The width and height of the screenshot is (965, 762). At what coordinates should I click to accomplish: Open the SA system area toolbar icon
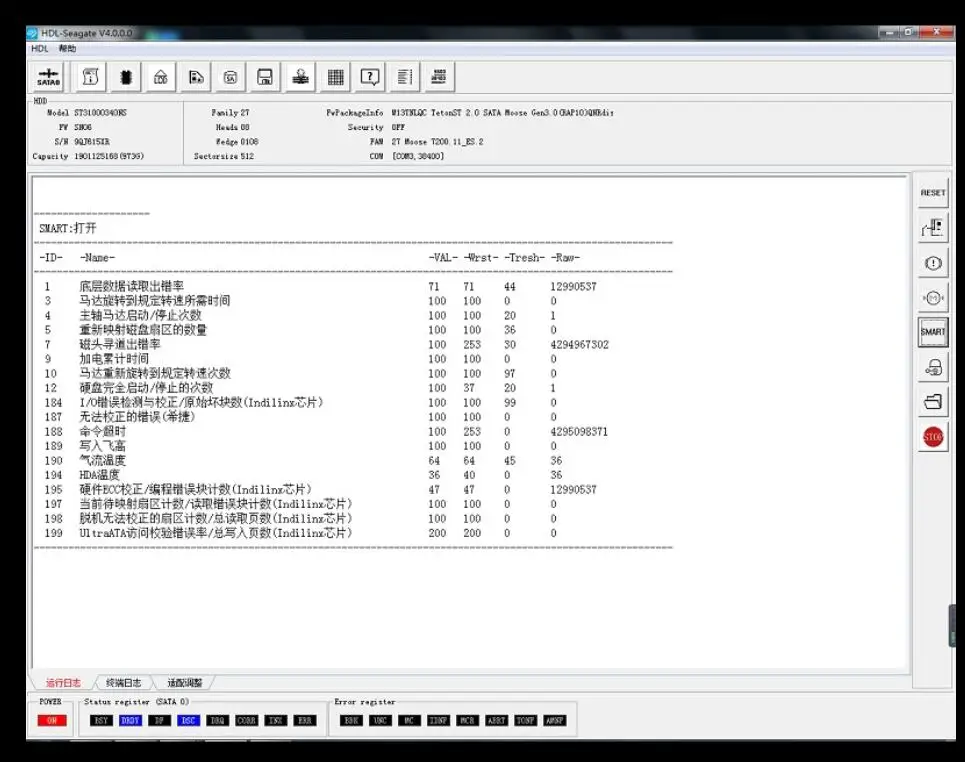230,78
